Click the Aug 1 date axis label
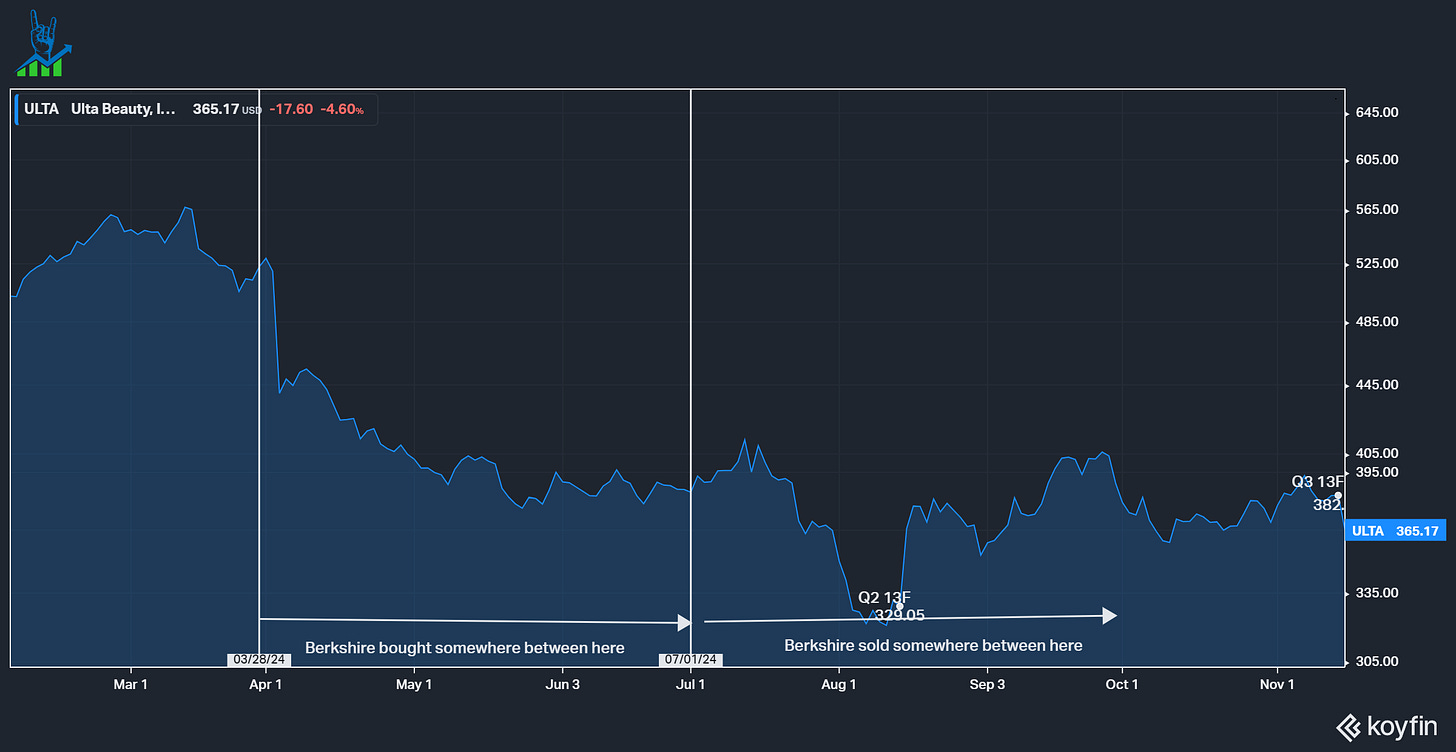 coord(839,685)
